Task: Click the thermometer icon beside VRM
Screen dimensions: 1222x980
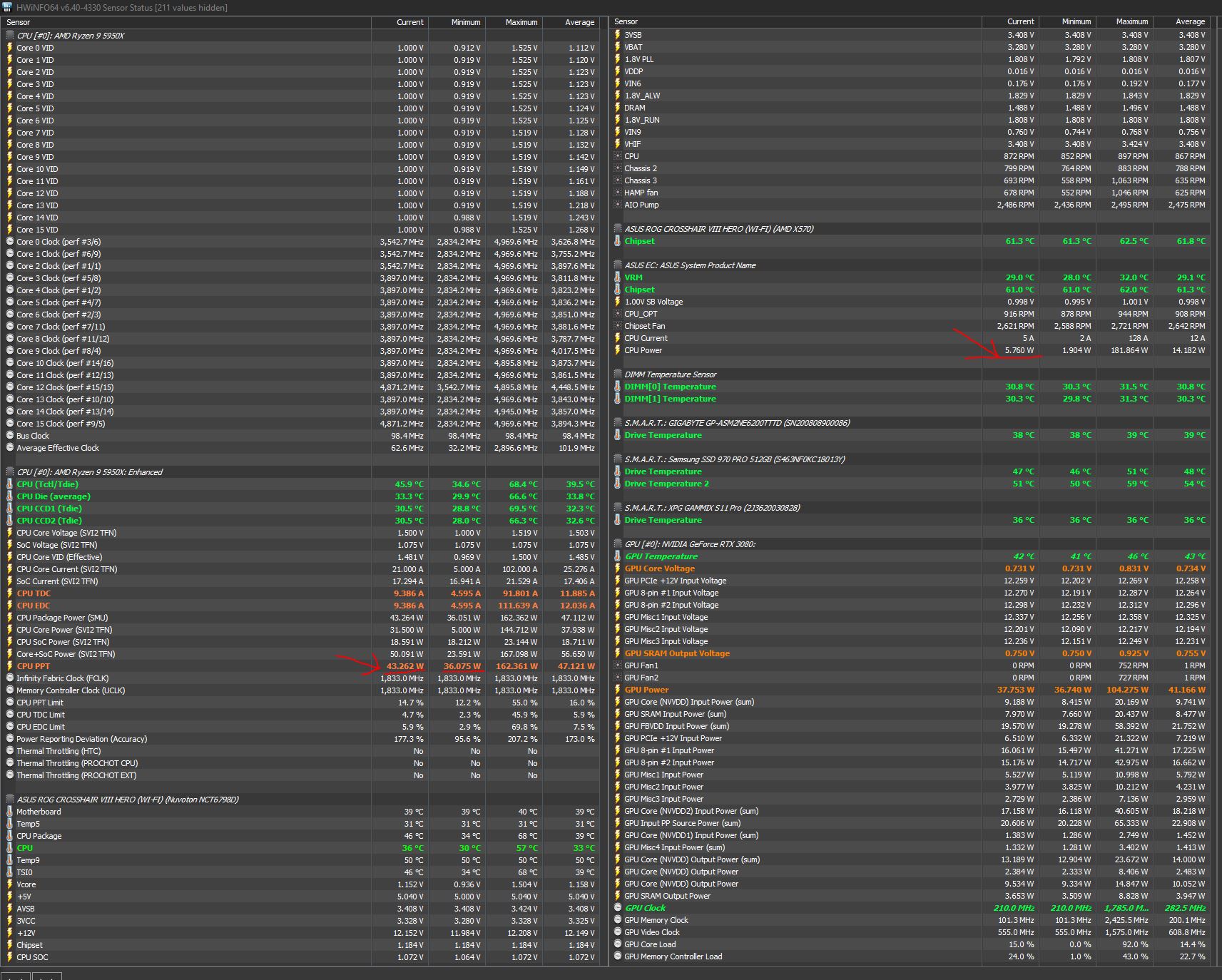Action: click(618, 277)
